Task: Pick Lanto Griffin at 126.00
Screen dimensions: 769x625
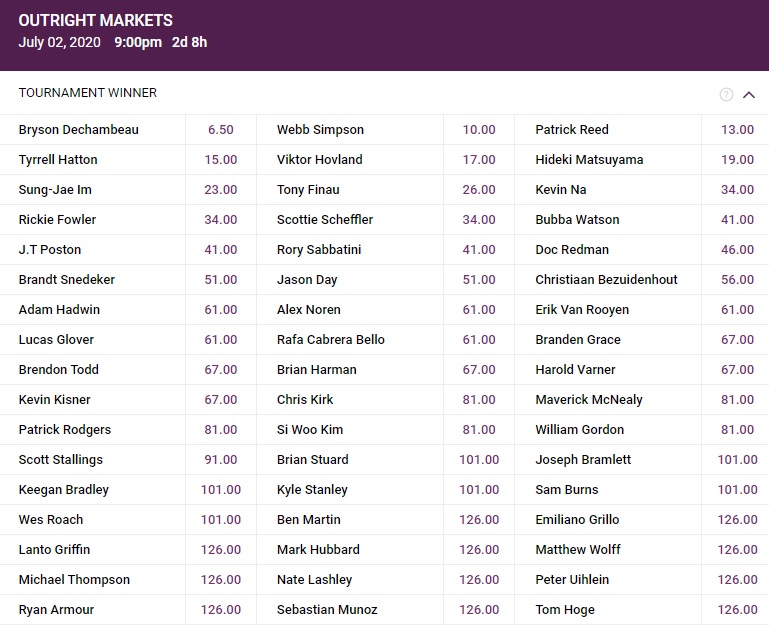Action: (221, 549)
